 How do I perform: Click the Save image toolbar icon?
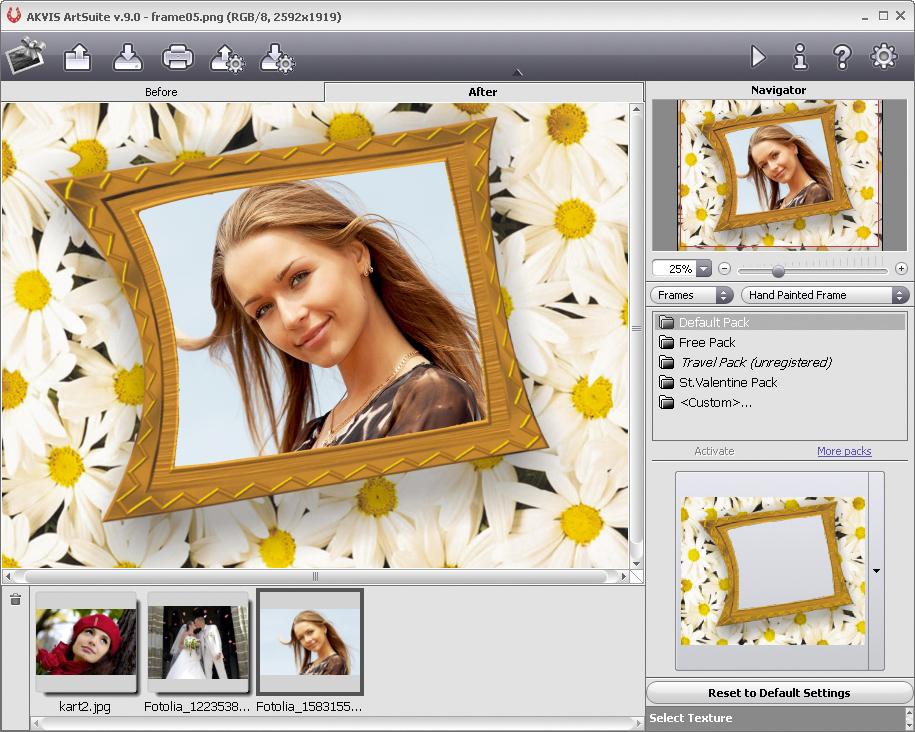[128, 58]
